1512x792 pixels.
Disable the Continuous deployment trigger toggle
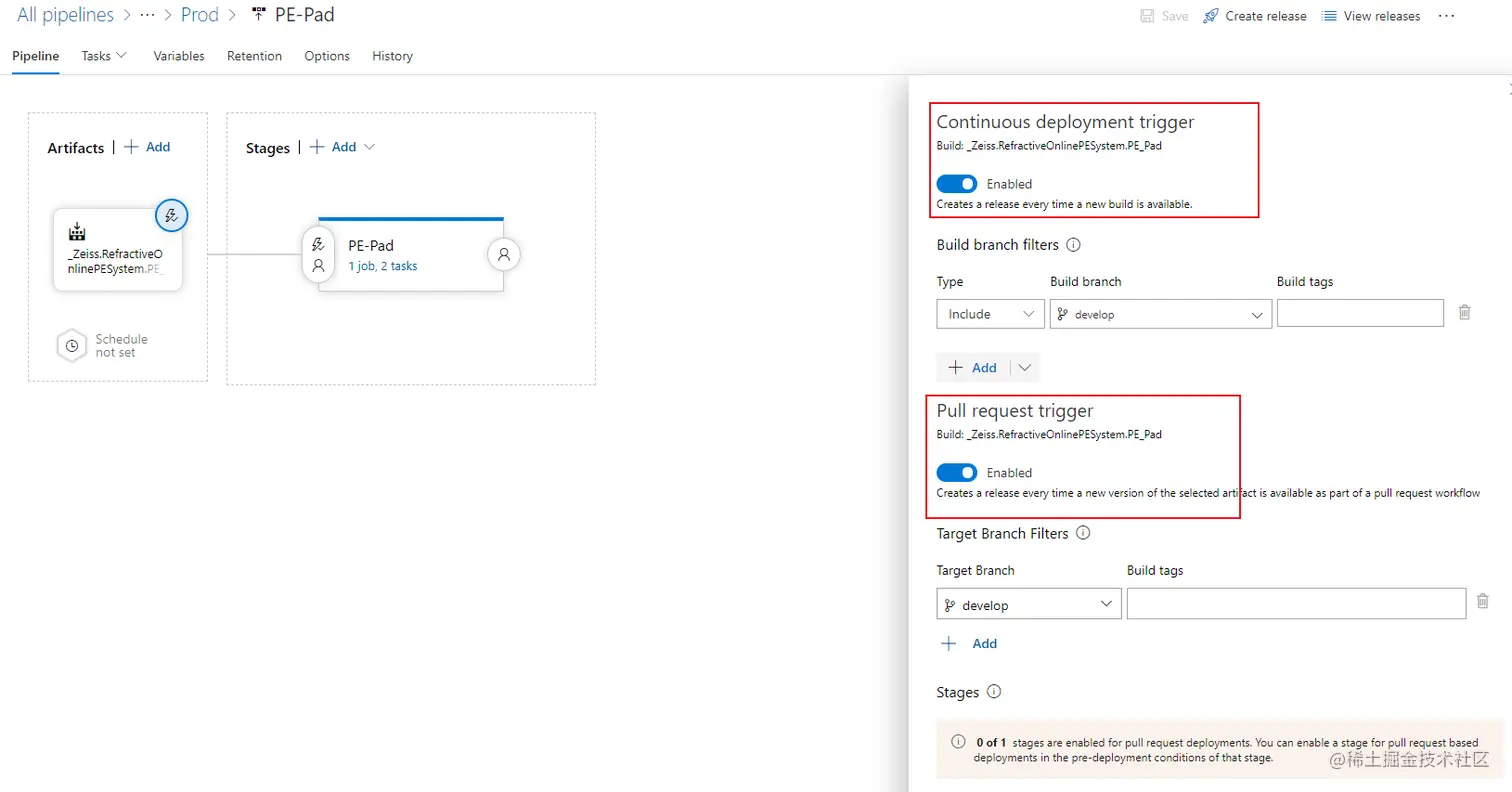tap(957, 184)
